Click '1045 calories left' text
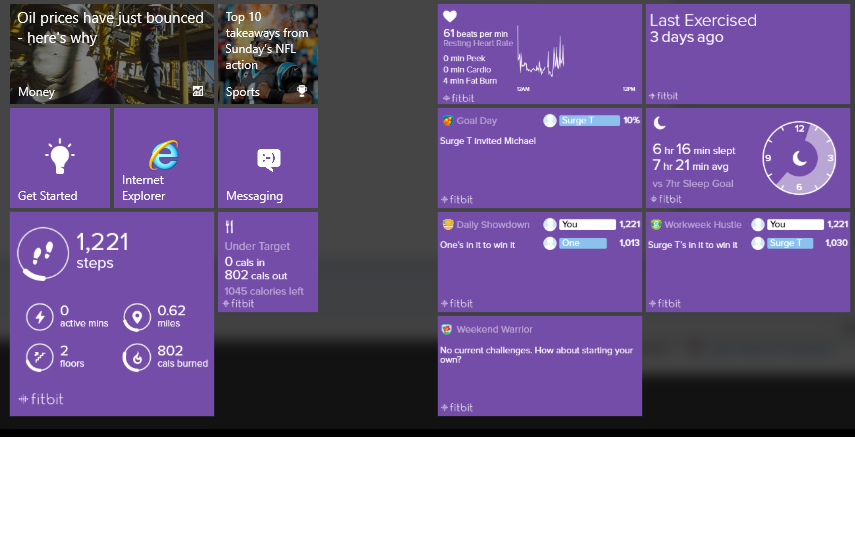Image resolution: width=855 pixels, height=538 pixels. 264,291
